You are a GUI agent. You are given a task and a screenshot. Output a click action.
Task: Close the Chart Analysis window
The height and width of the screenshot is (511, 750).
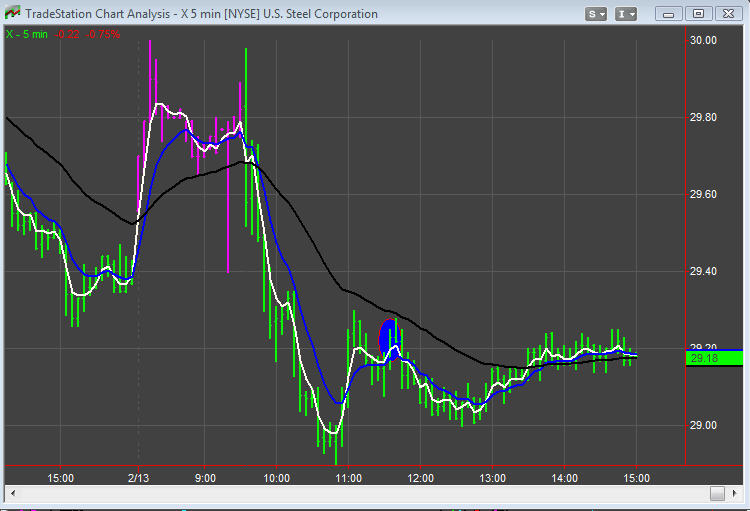pyautogui.click(x=728, y=14)
